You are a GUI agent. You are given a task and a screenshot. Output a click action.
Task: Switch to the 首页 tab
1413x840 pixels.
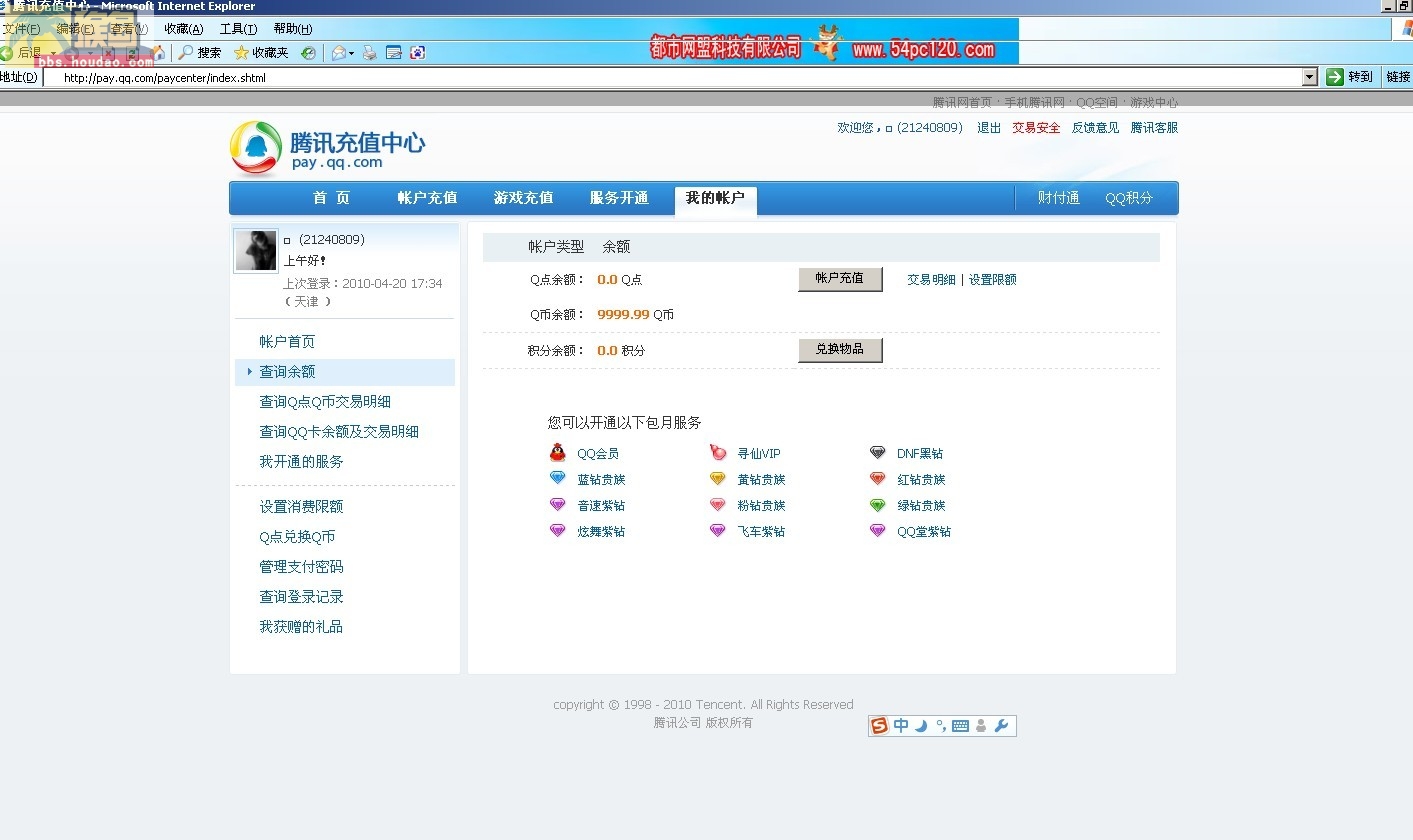point(332,198)
